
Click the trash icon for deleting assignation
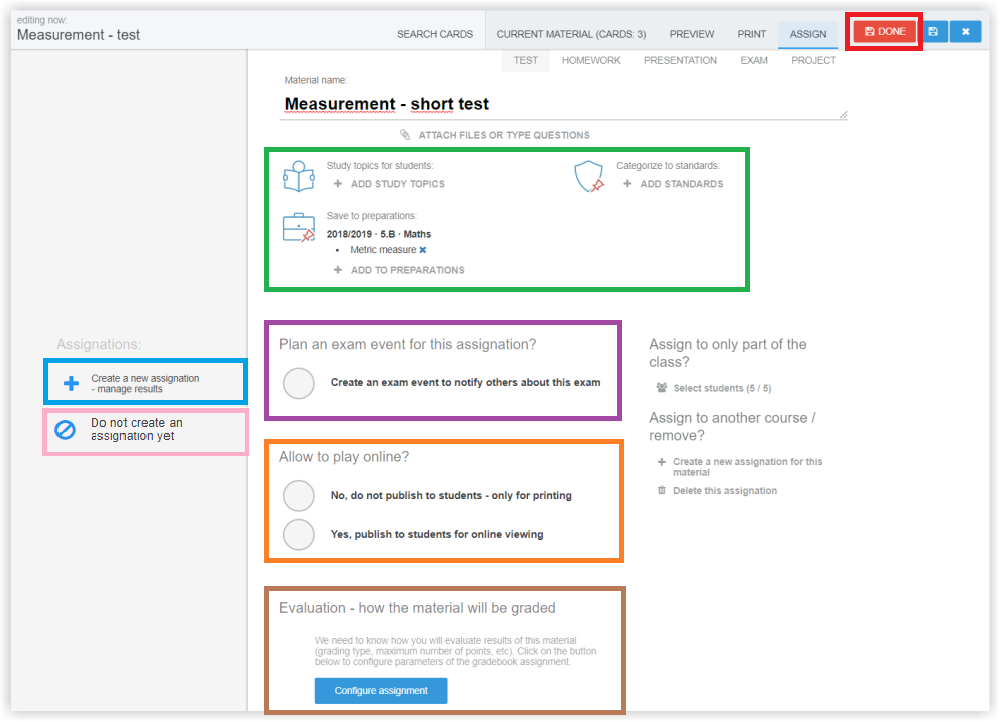[662, 490]
